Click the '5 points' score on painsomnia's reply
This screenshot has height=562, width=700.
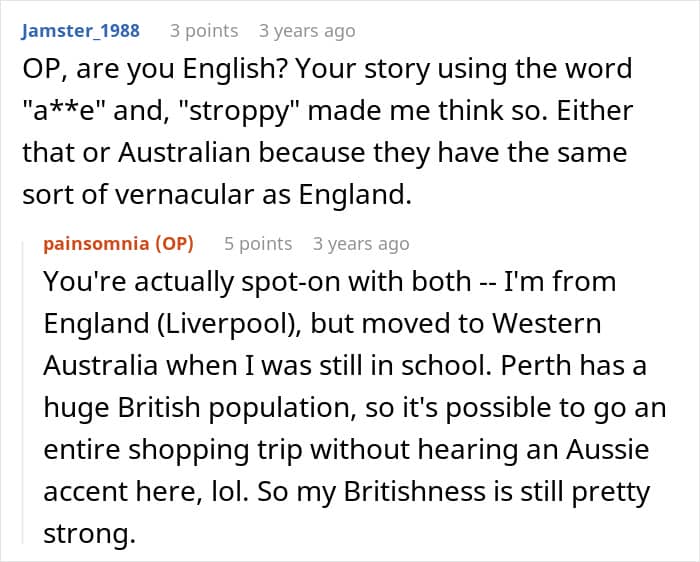tap(258, 244)
